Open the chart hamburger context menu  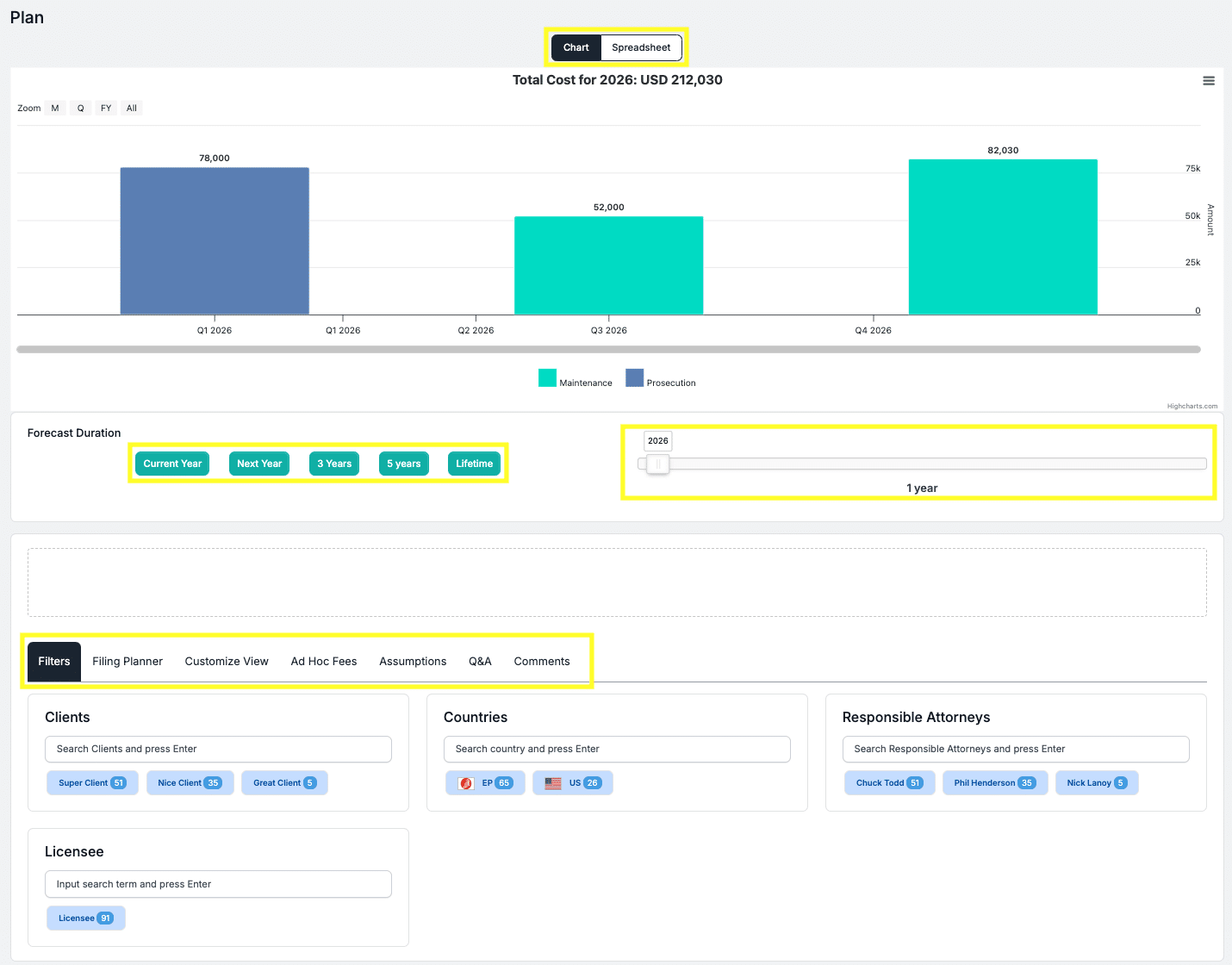point(1209,81)
